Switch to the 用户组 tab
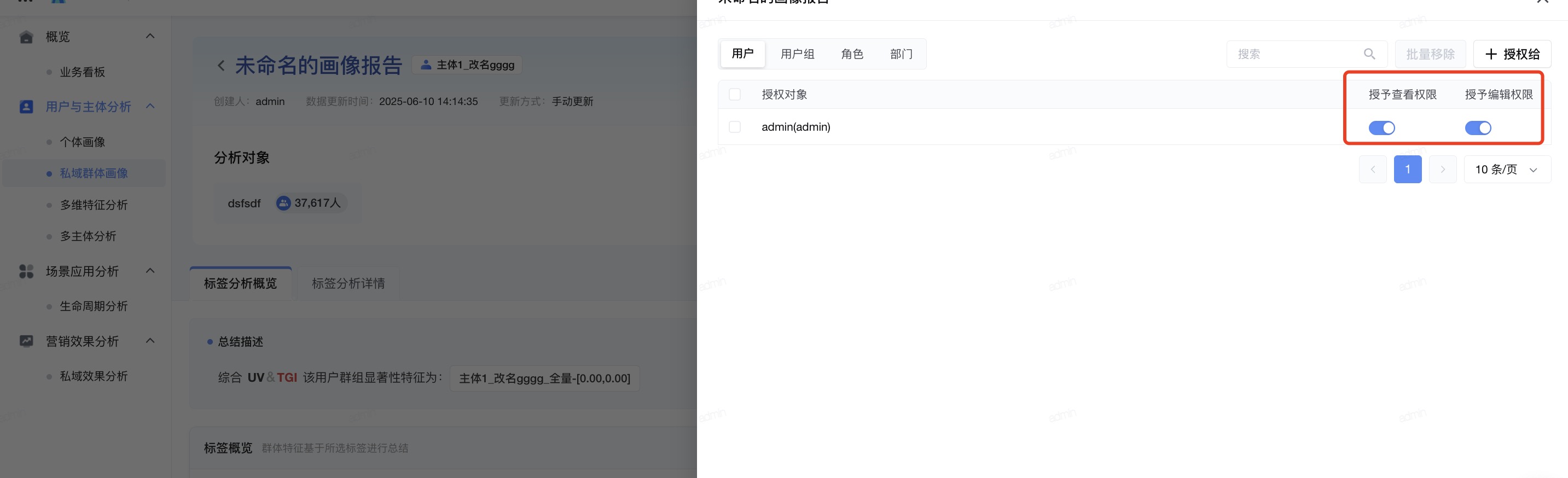 point(797,54)
